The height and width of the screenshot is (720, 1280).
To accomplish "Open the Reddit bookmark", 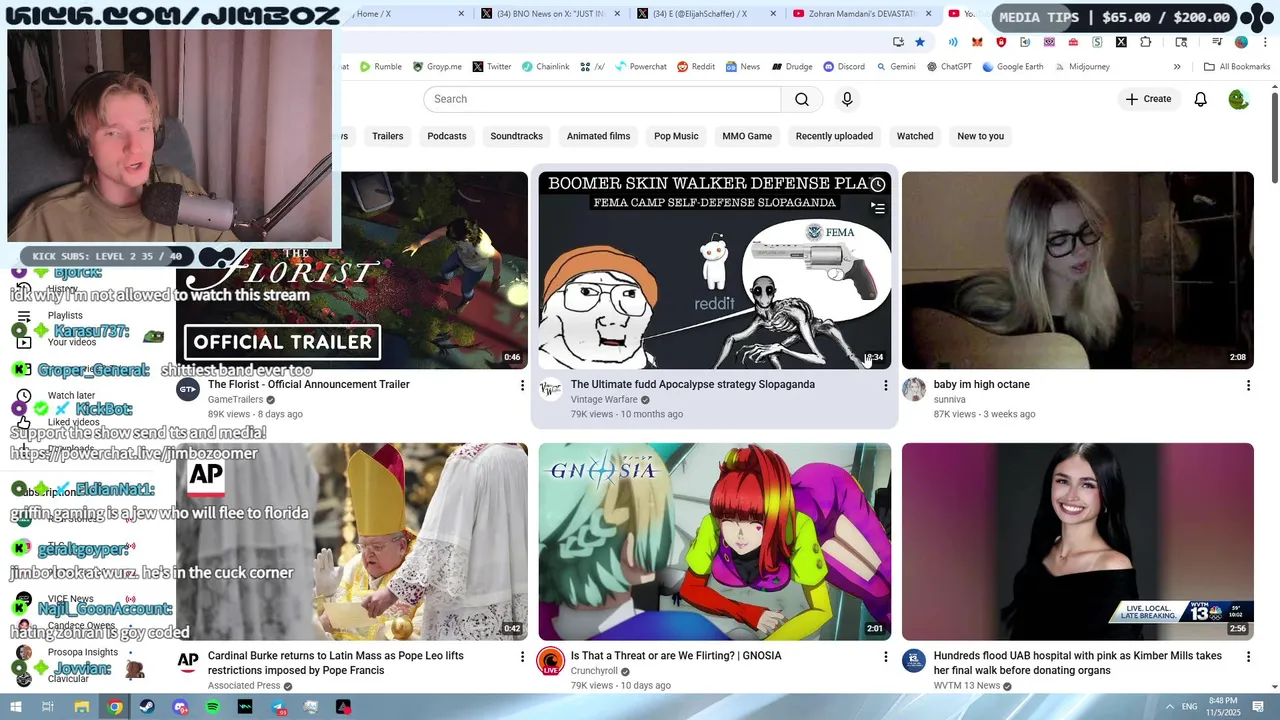I will coord(696,67).
